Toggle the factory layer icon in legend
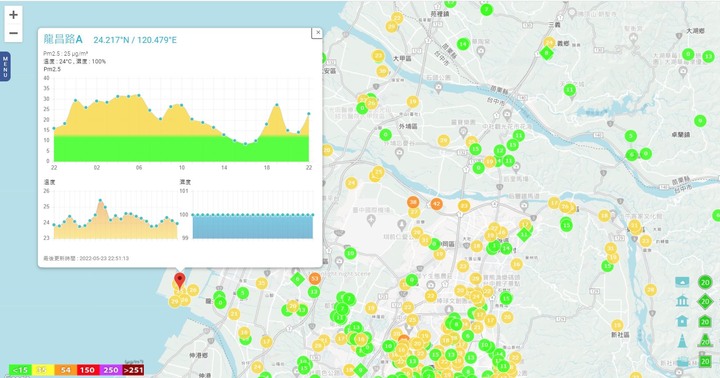This screenshot has width=720, height=378. pyautogui.click(x=682, y=361)
